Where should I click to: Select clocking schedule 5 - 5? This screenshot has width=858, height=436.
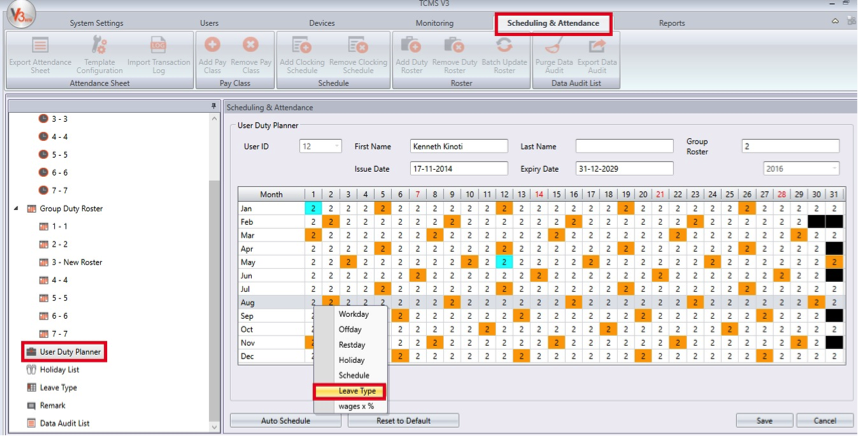[x=53, y=155]
